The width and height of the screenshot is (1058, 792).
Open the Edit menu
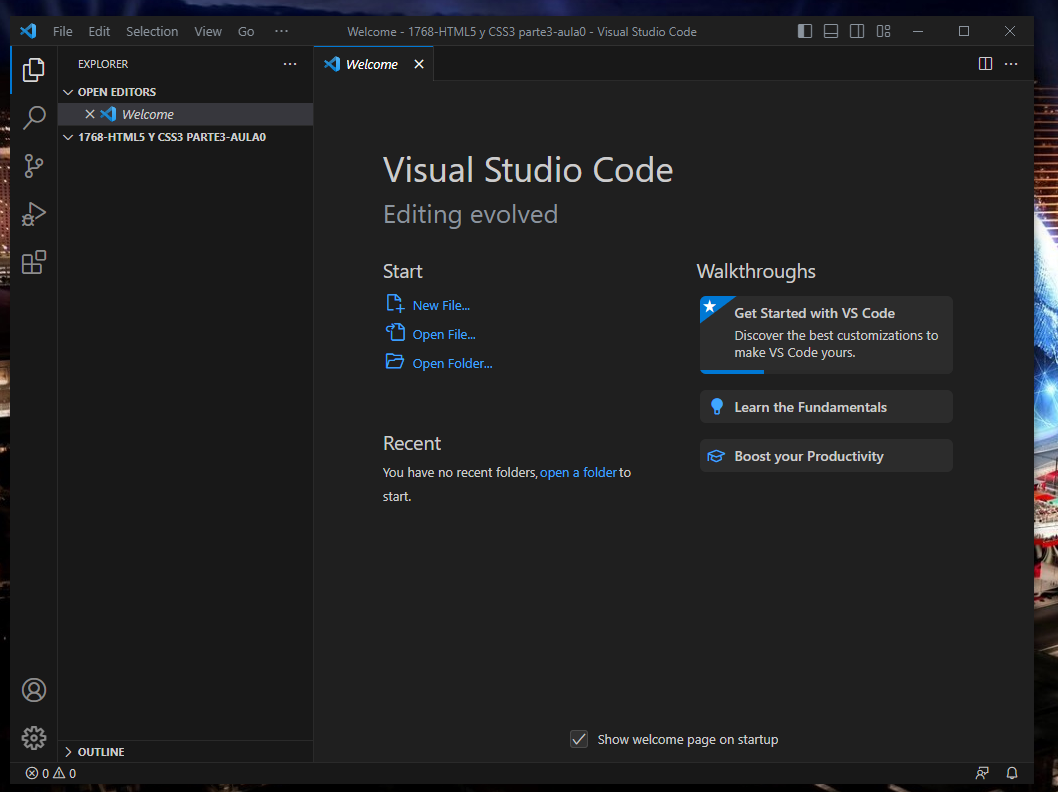click(x=99, y=32)
